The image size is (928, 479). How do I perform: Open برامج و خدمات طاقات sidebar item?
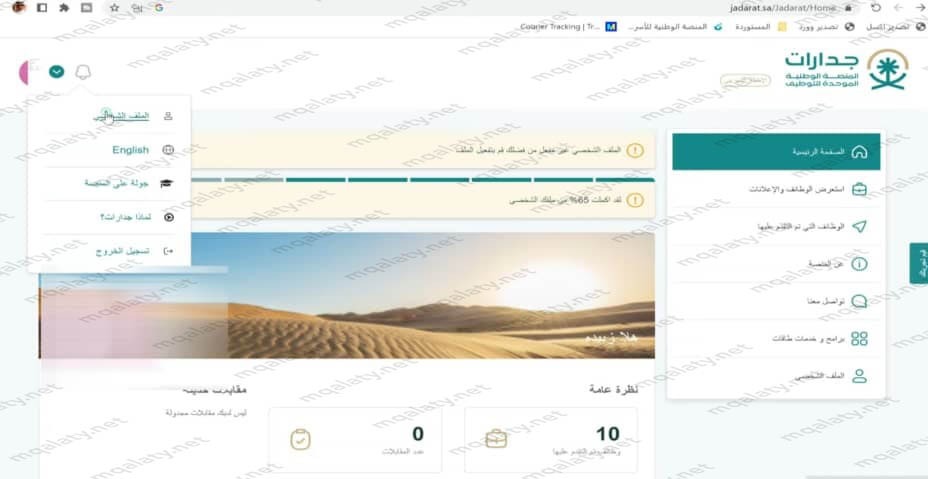pyautogui.click(x=776, y=339)
